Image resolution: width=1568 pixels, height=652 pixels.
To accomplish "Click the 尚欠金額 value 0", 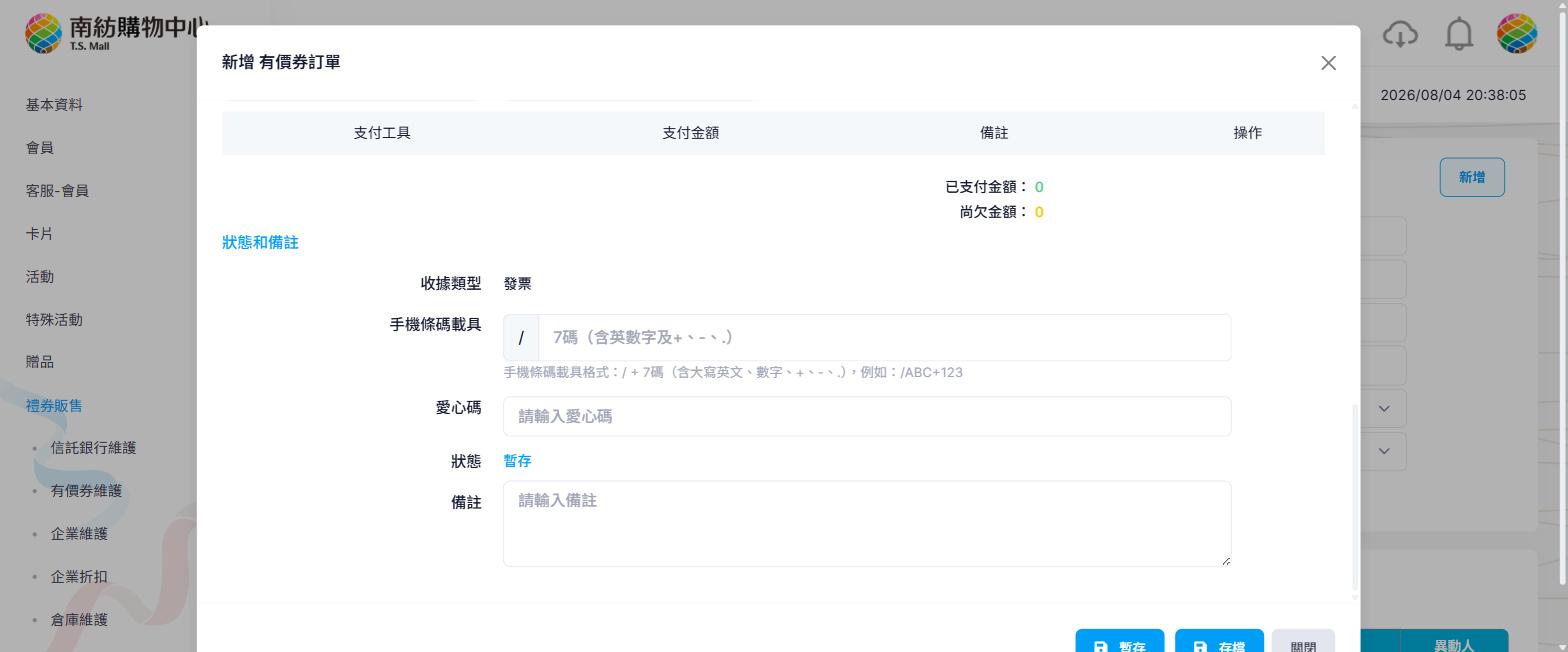I will point(1039,212).
